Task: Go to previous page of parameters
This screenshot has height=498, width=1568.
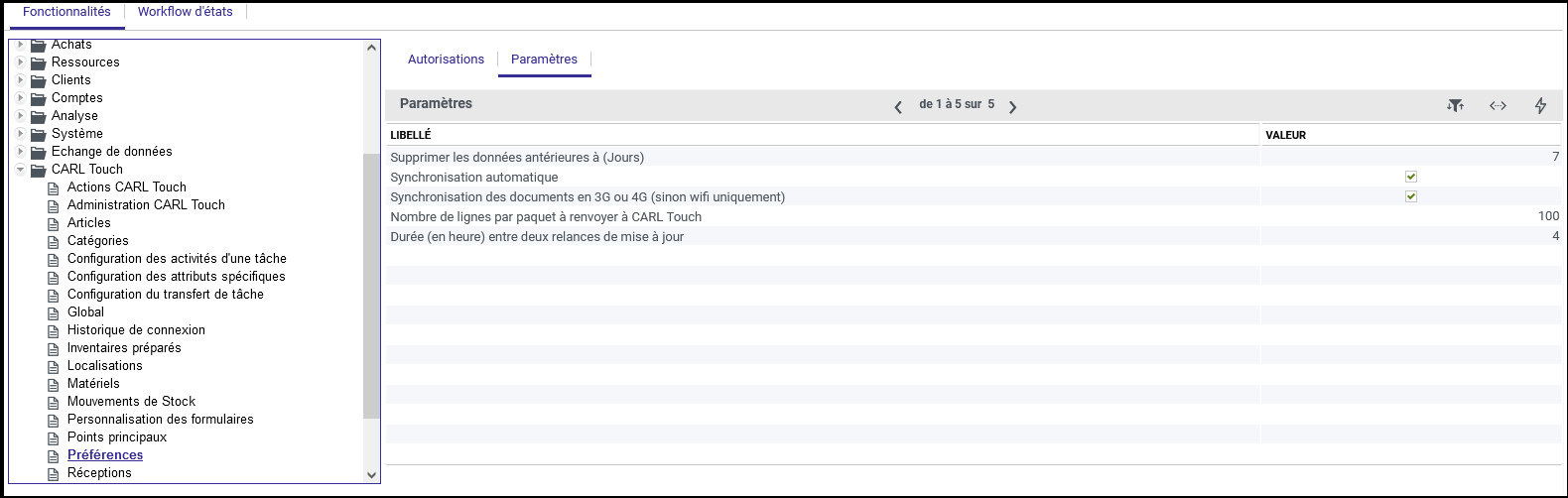Action: tap(898, 106)
